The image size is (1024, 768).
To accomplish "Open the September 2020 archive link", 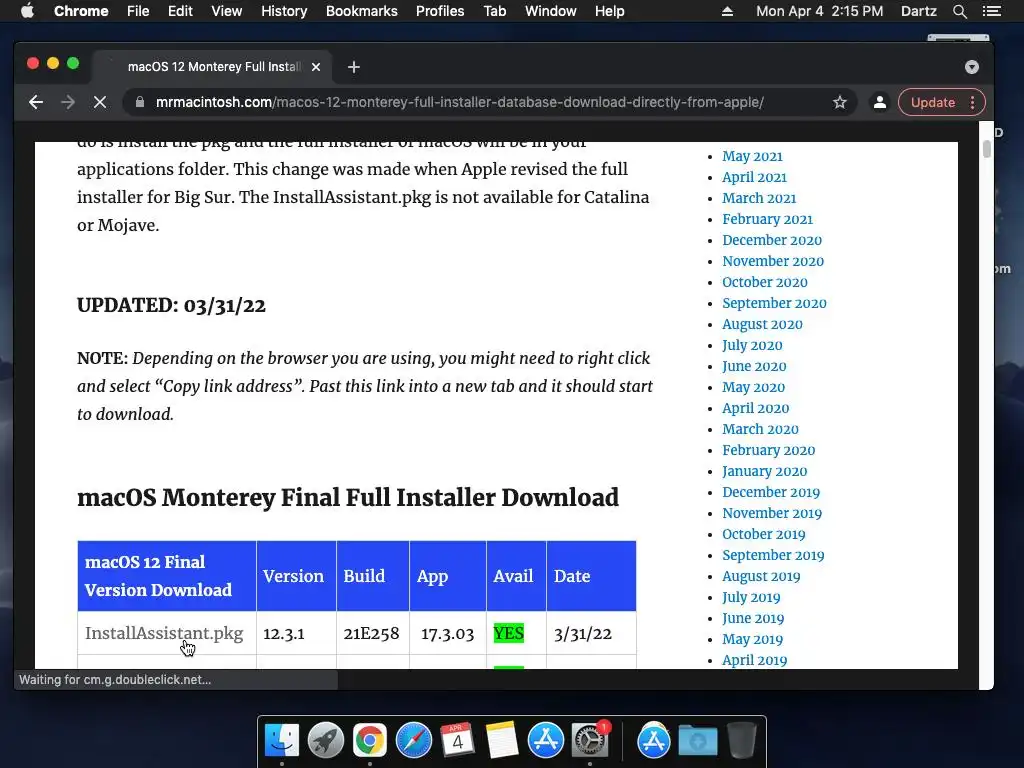I will [774, 303].
